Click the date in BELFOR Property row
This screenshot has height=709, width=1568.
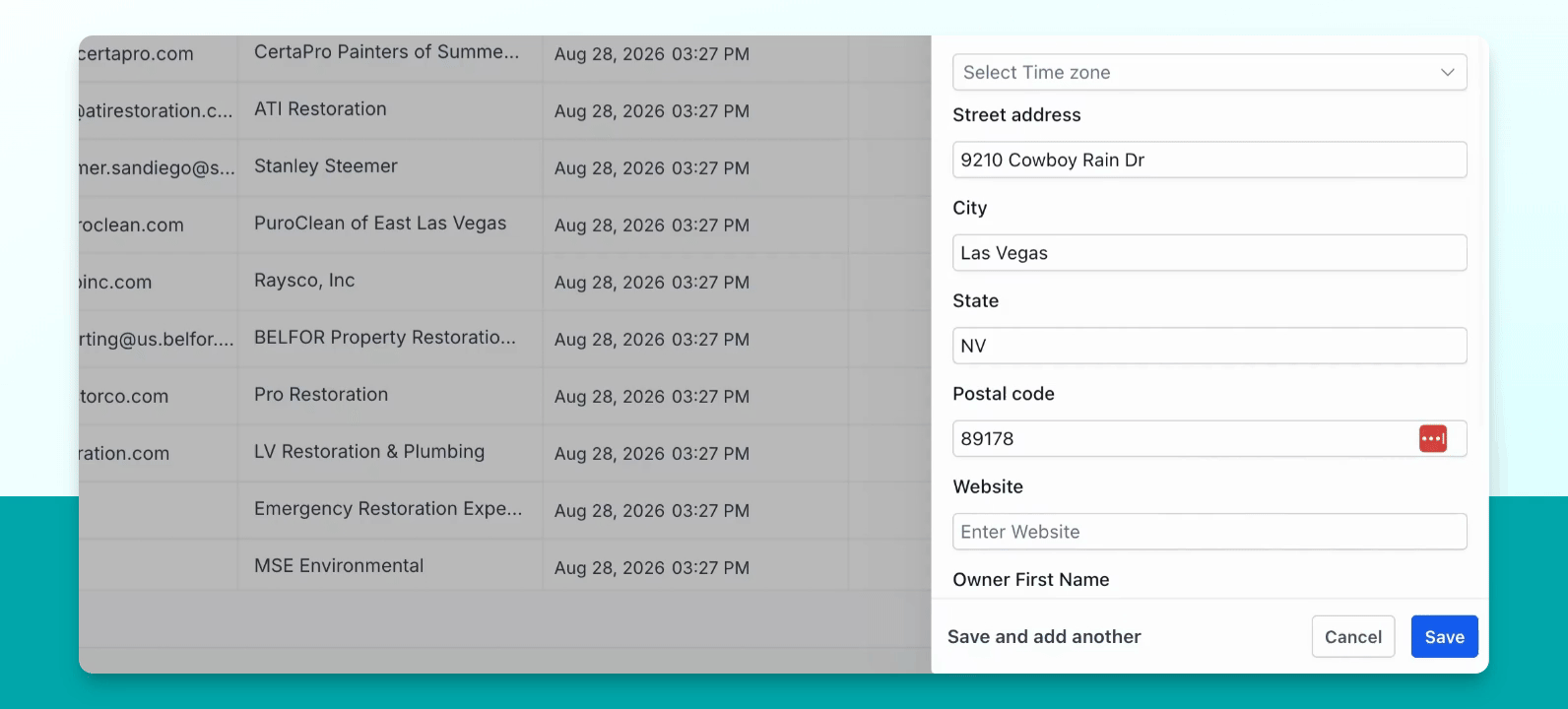(x=652, y=340)
